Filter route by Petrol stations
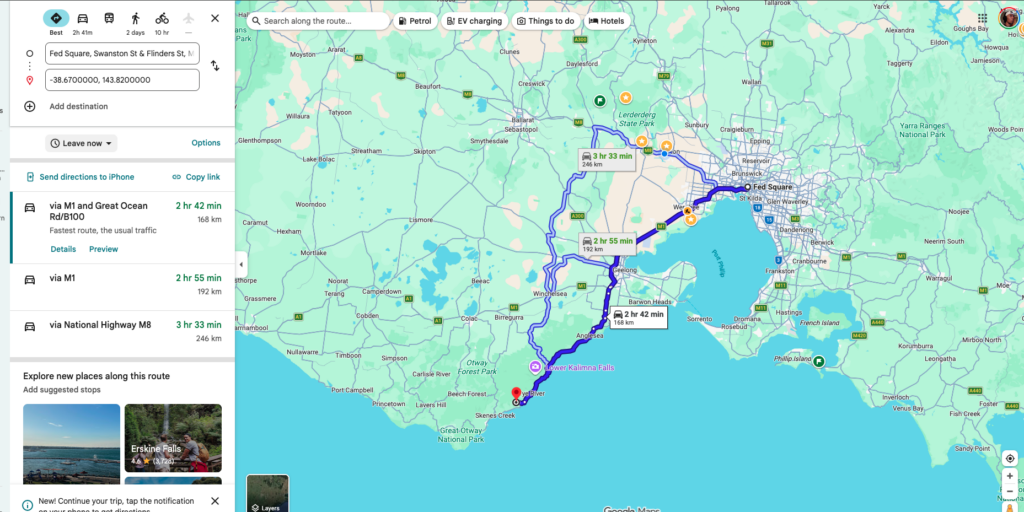Screen dimensions: 1024x512 pyautogui.click(x=415, y=21)
